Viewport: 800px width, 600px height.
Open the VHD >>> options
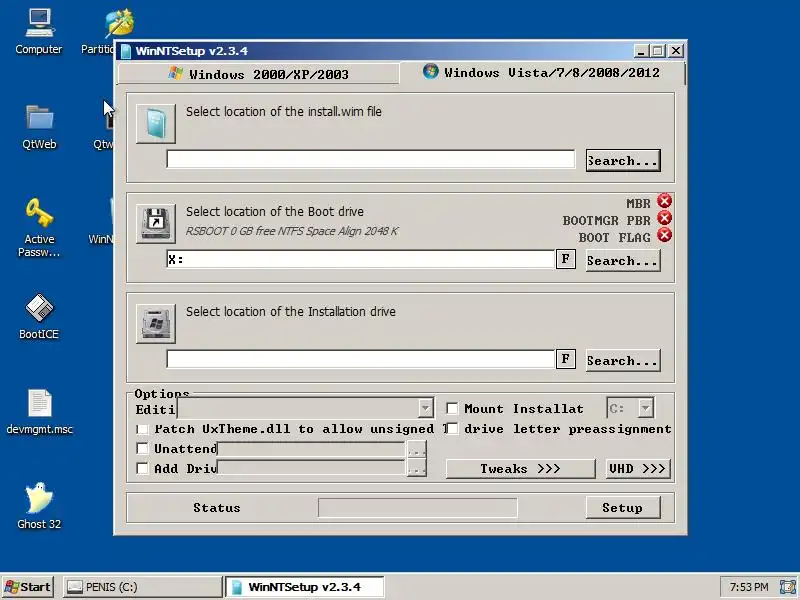click(x=638, y=469)
